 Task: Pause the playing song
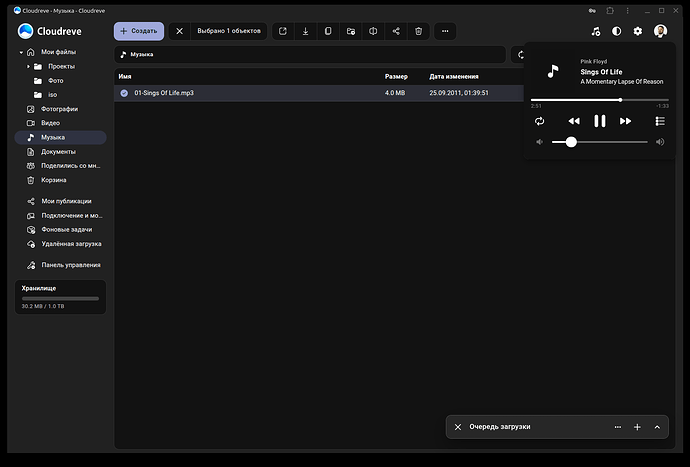pyautogui.click(x=599, y=121)
